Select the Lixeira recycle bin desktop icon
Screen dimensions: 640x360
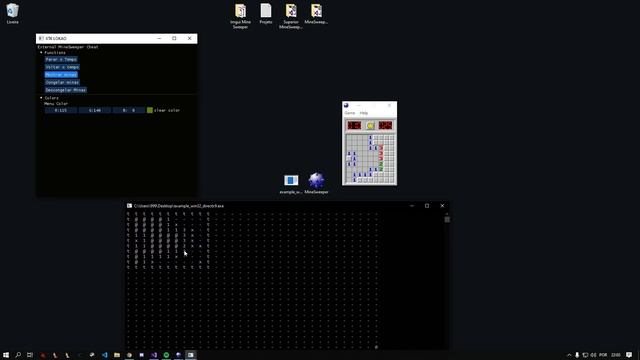12,13
